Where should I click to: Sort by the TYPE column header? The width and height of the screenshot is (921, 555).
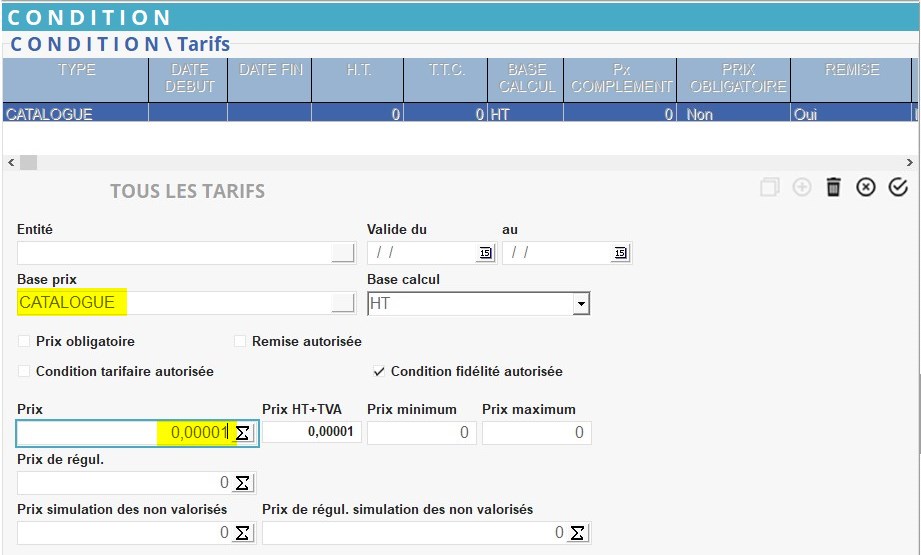coord(76,70)
